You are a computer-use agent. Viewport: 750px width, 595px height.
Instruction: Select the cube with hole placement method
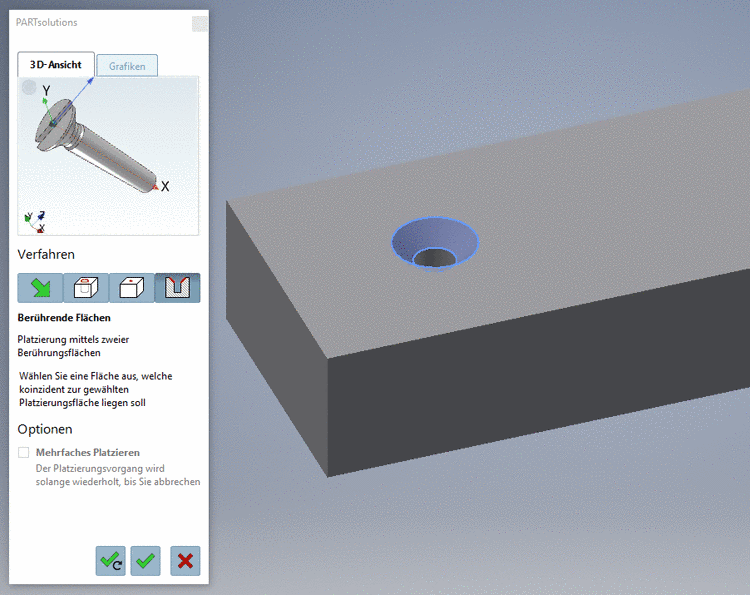coord(86,288)
